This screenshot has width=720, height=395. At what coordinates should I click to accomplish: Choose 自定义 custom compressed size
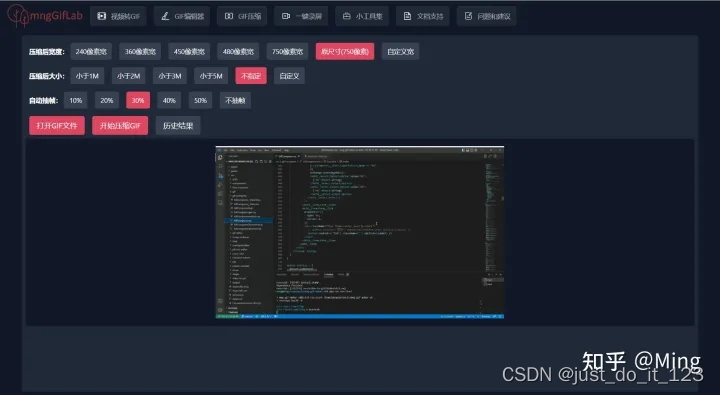tap(289, 76)
